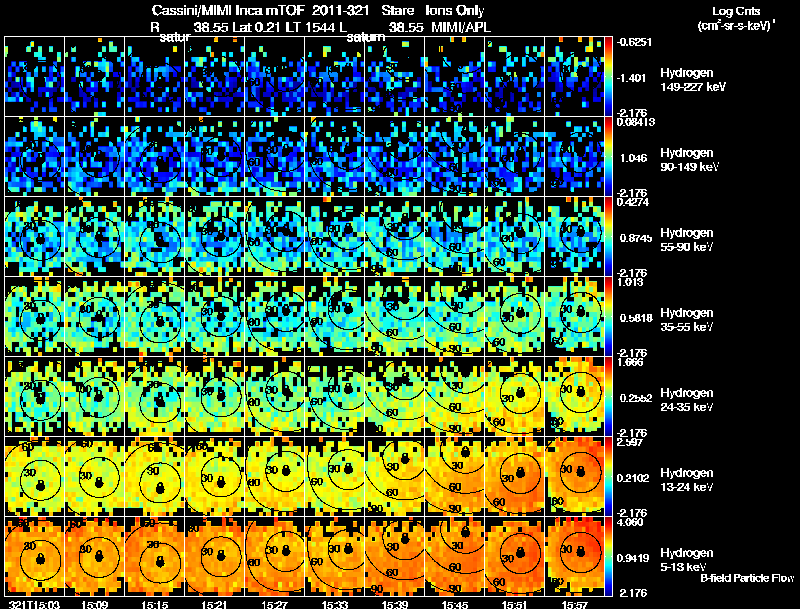The width and height of the screenshot is (800, 609).
Task: Select the 15:09 time label
Action: pyautogui.click(x=95, y=604)
